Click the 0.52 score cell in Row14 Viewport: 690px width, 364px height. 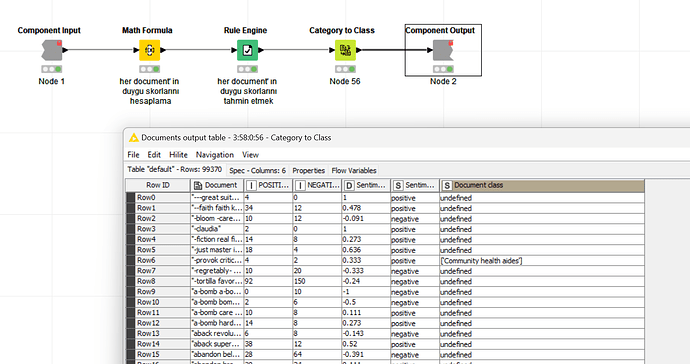pos(366,344)
